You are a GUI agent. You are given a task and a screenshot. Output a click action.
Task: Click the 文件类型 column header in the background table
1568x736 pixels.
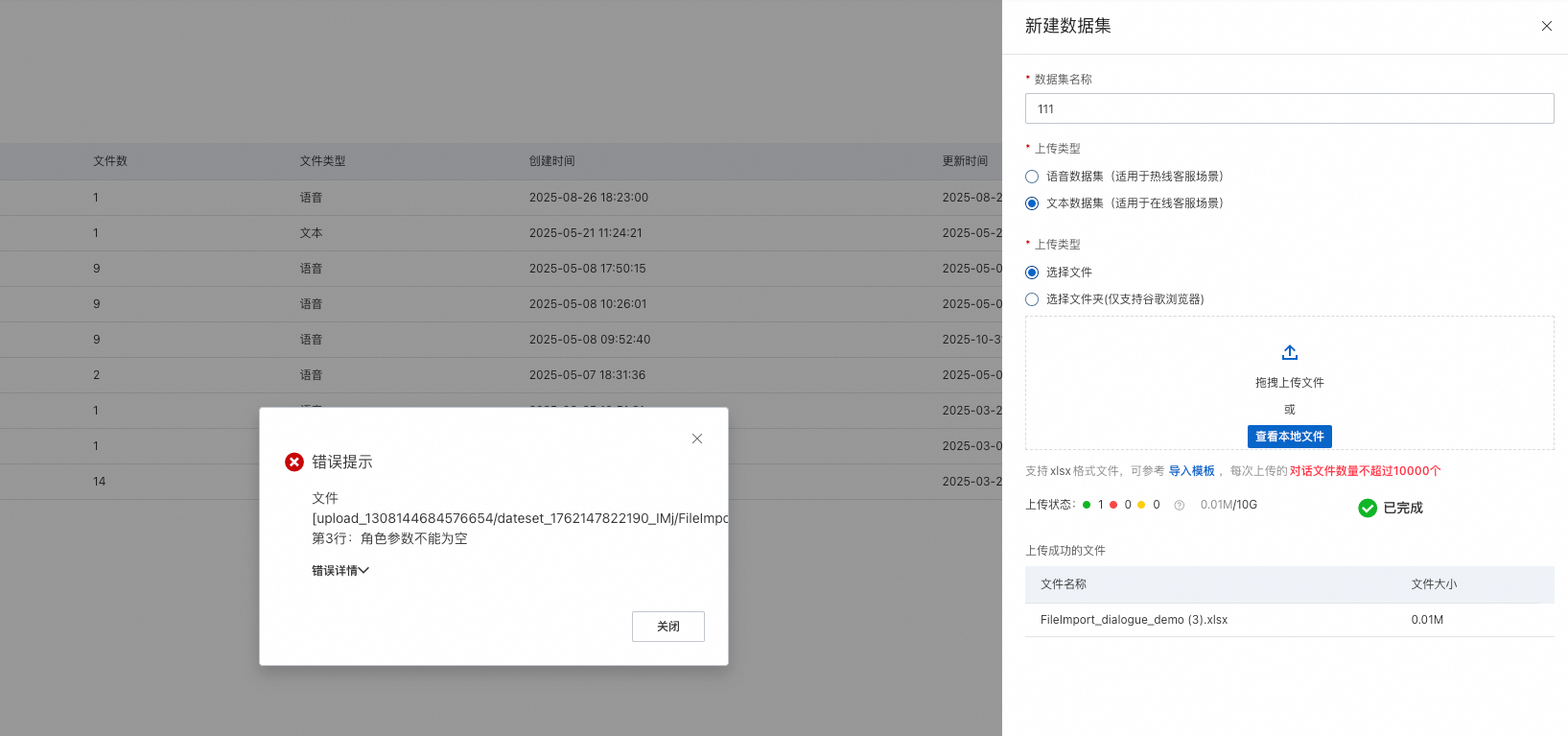[x=322, y=161]
